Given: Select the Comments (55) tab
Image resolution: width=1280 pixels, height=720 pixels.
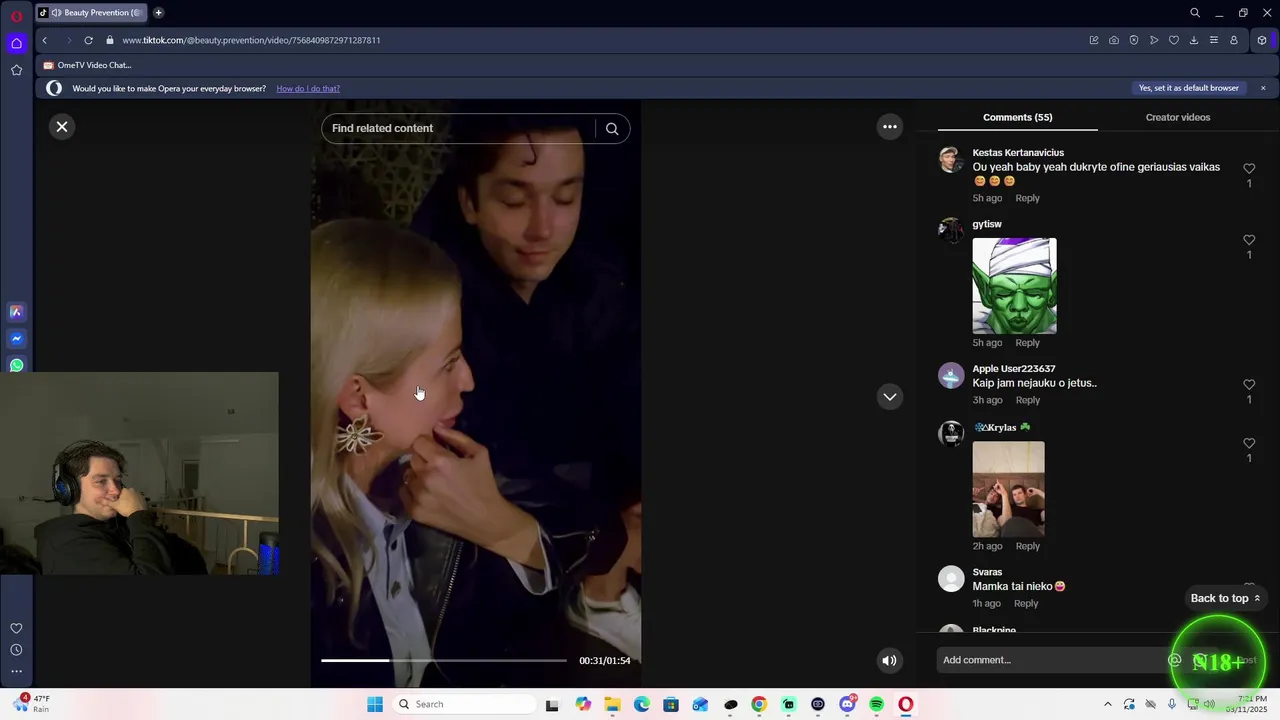Looking at the screenshot, I should point(1017,117).
